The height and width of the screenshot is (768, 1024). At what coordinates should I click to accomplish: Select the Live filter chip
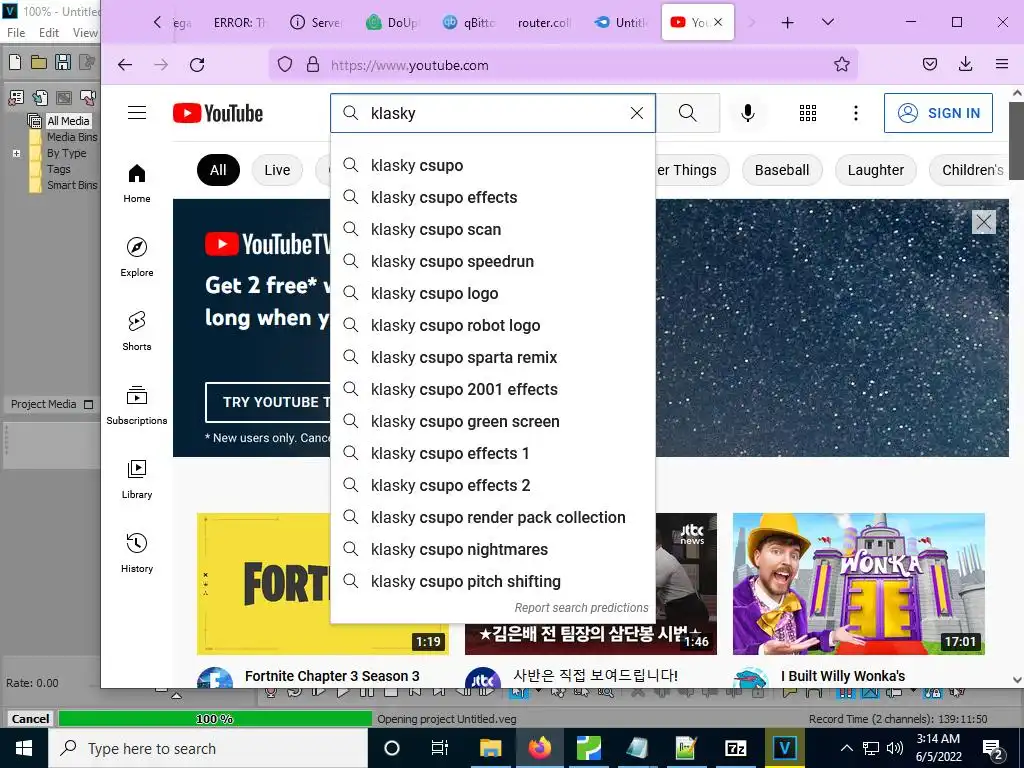pyautogui.click(x=277, y=170)
